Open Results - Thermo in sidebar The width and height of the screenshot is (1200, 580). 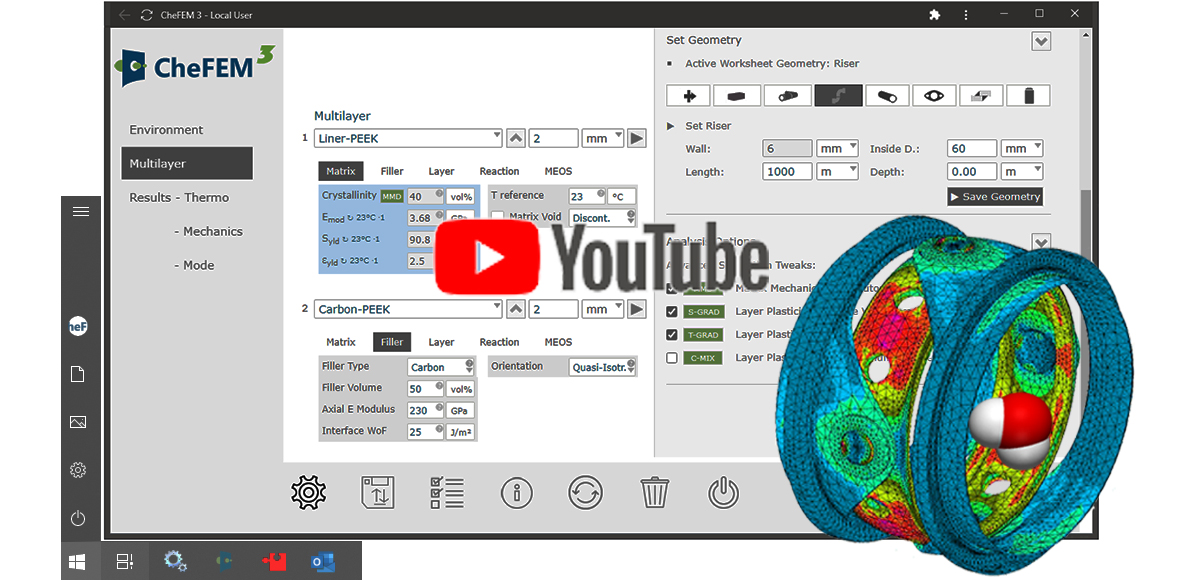pos(179,198)
